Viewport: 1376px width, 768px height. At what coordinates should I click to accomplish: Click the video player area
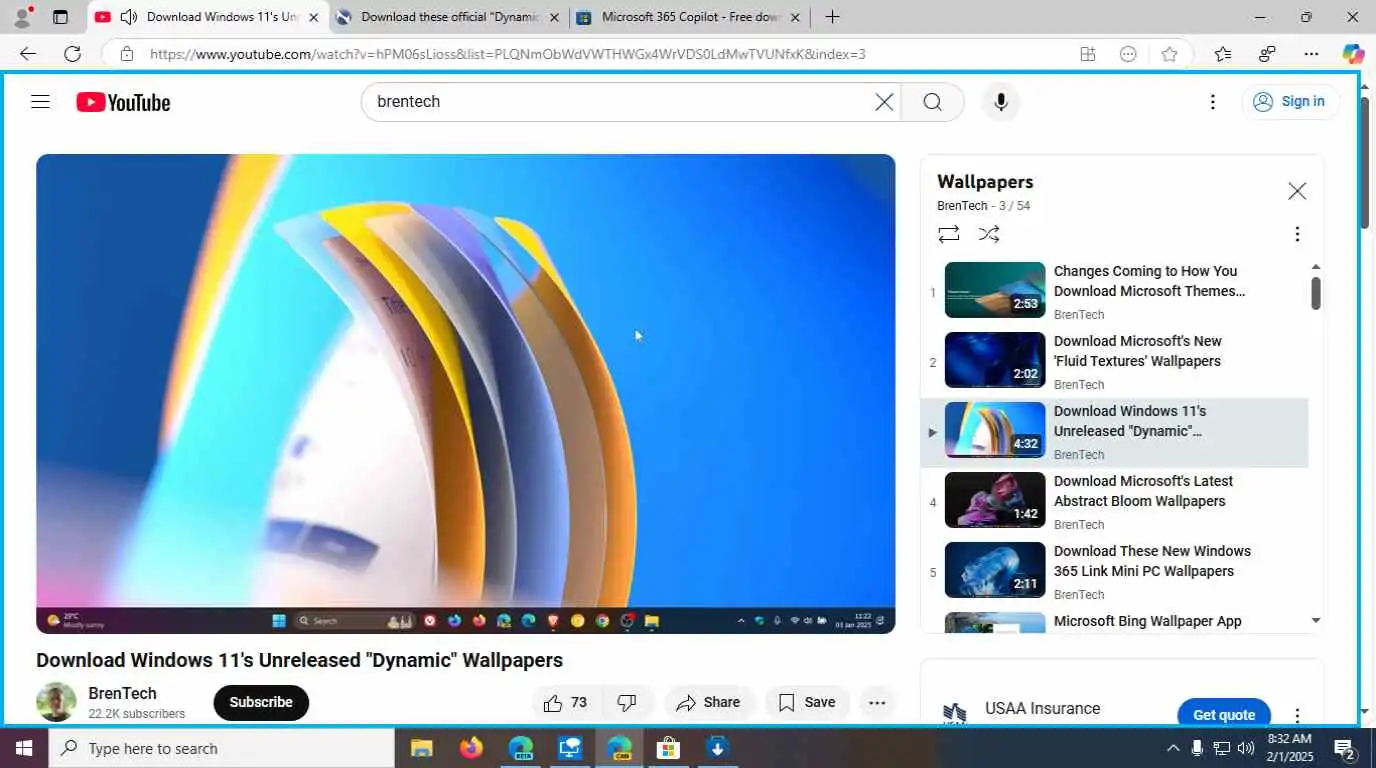tap(466, 393)
